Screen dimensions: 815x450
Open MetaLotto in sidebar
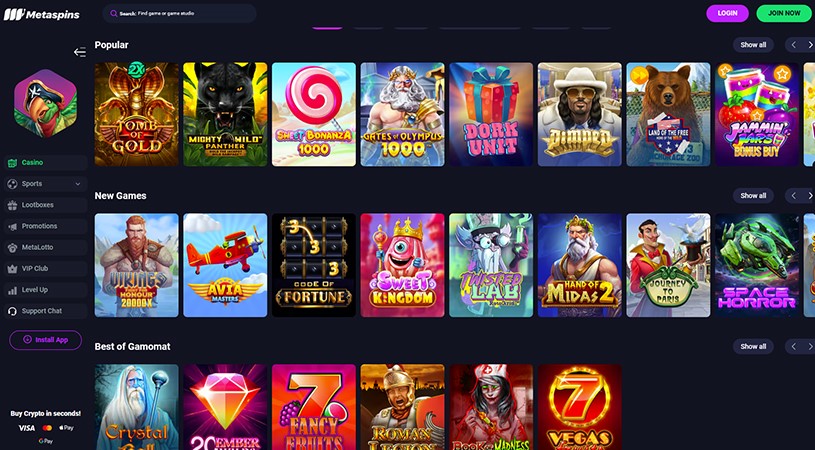(x=46, y=247)
